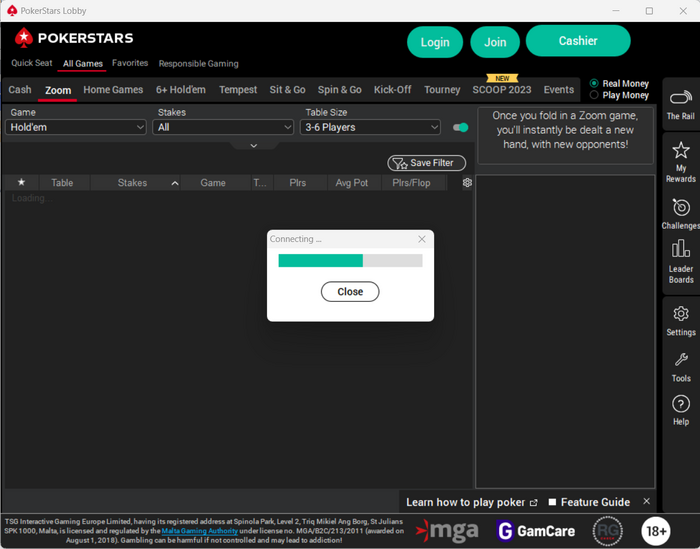Expand additional filters chevron
The height and width of the screenshot is (549, 700).
coord(254,146)
